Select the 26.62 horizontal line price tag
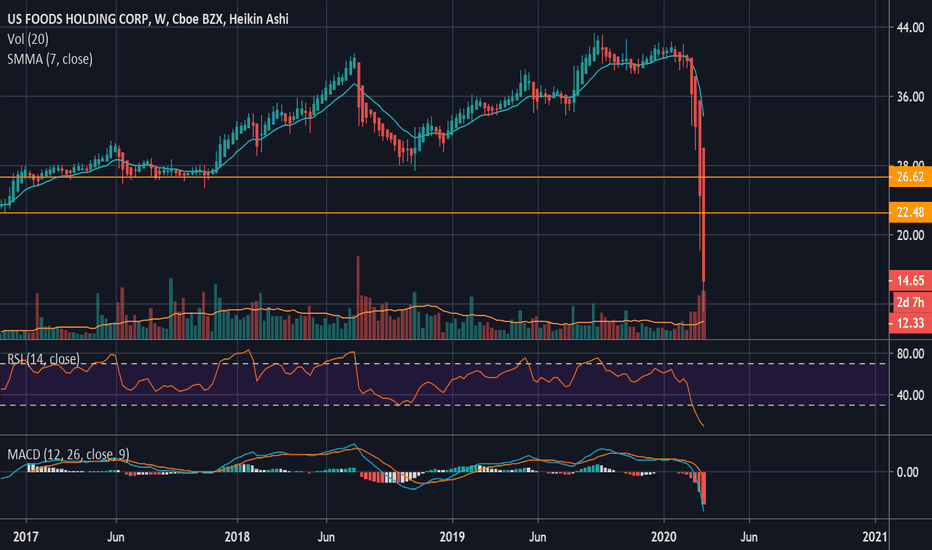The width and height of the screenshot is (932, 550). [x=910, y=177]
